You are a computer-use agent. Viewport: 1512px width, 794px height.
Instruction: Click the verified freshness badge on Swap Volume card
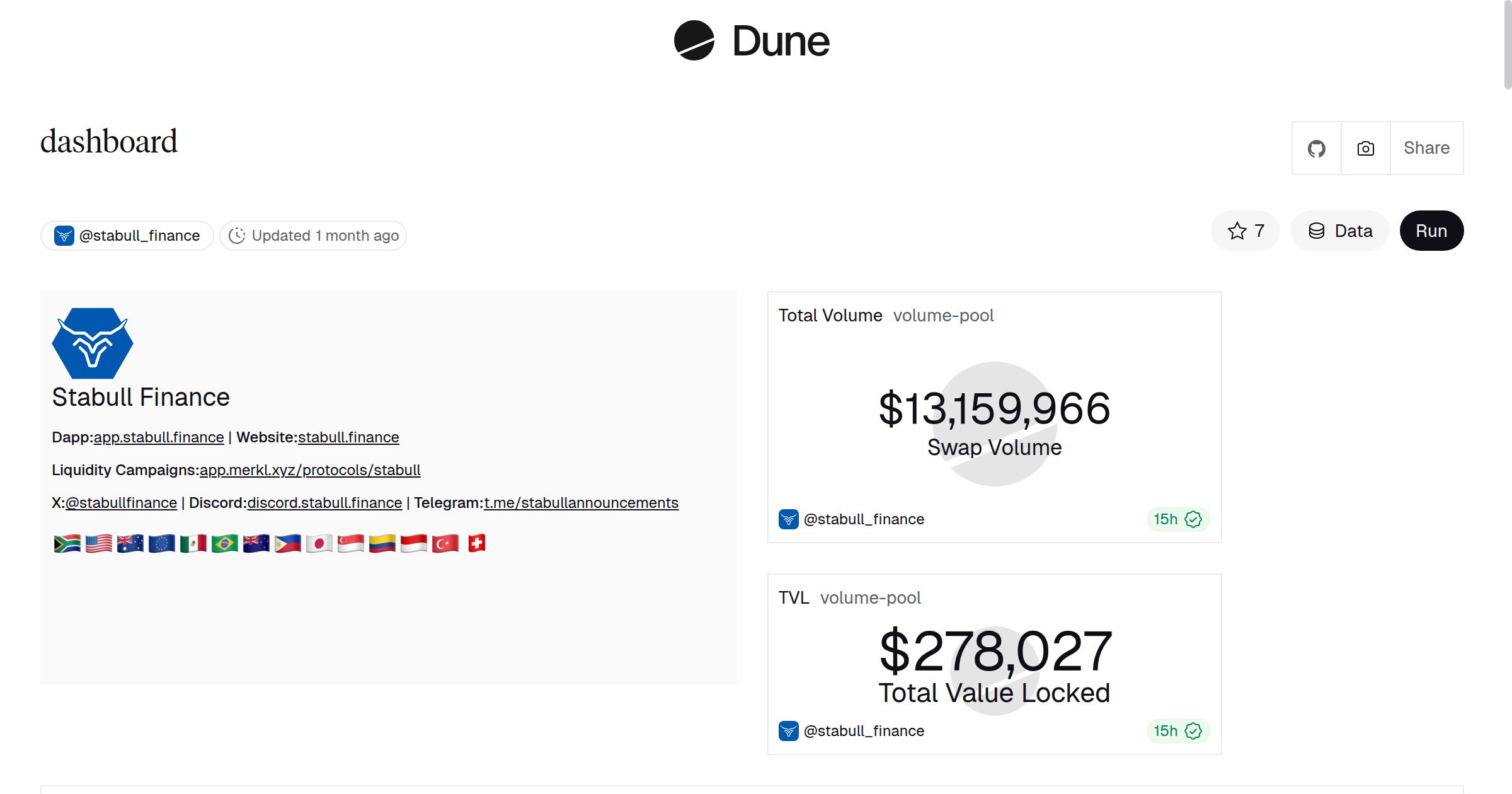[1193, 519]
